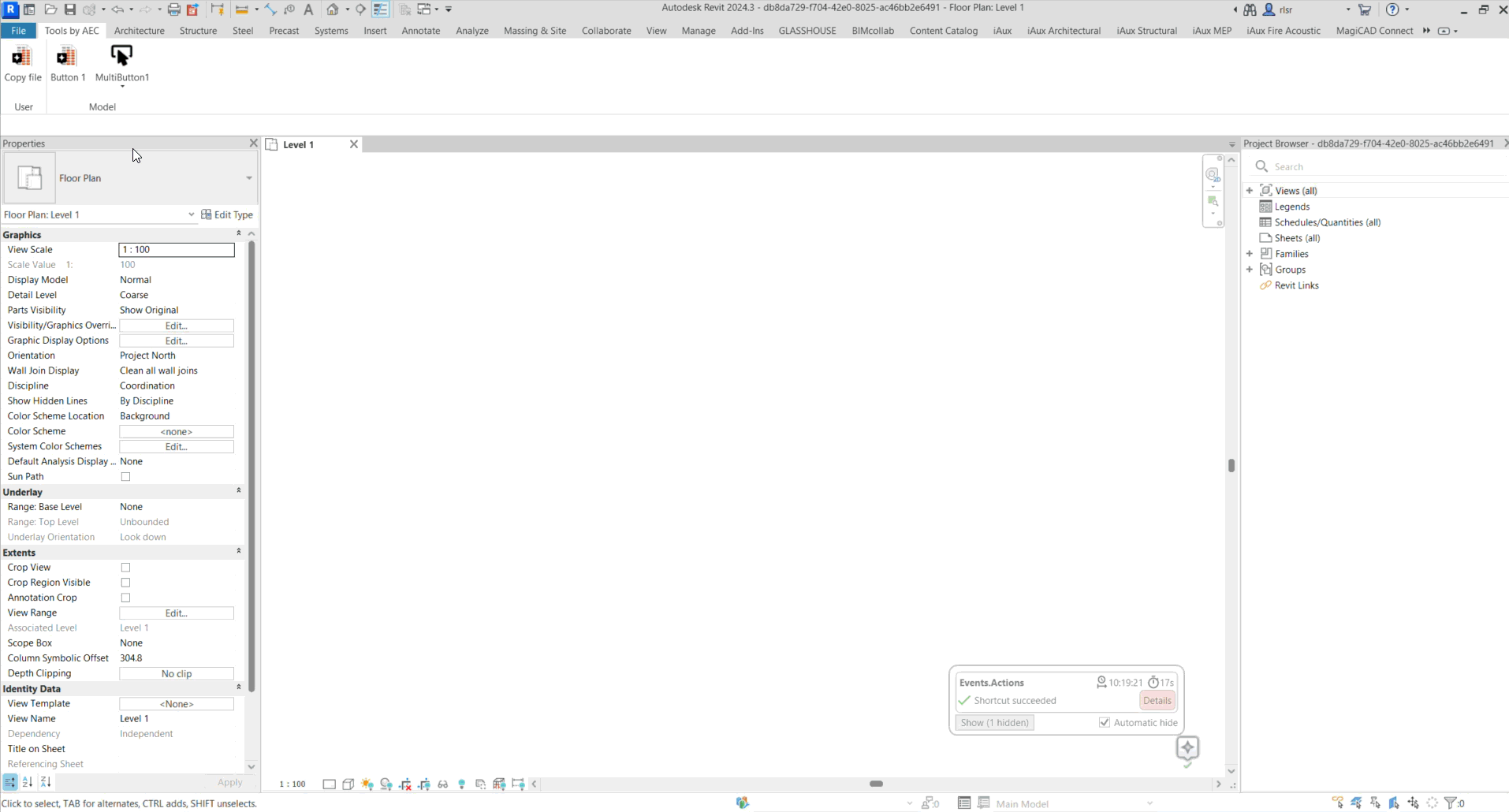Click the Reveal Hidden Elements lightbulb
The width and height of the screenshot is (1509, 812).
(x=463, y=783)
